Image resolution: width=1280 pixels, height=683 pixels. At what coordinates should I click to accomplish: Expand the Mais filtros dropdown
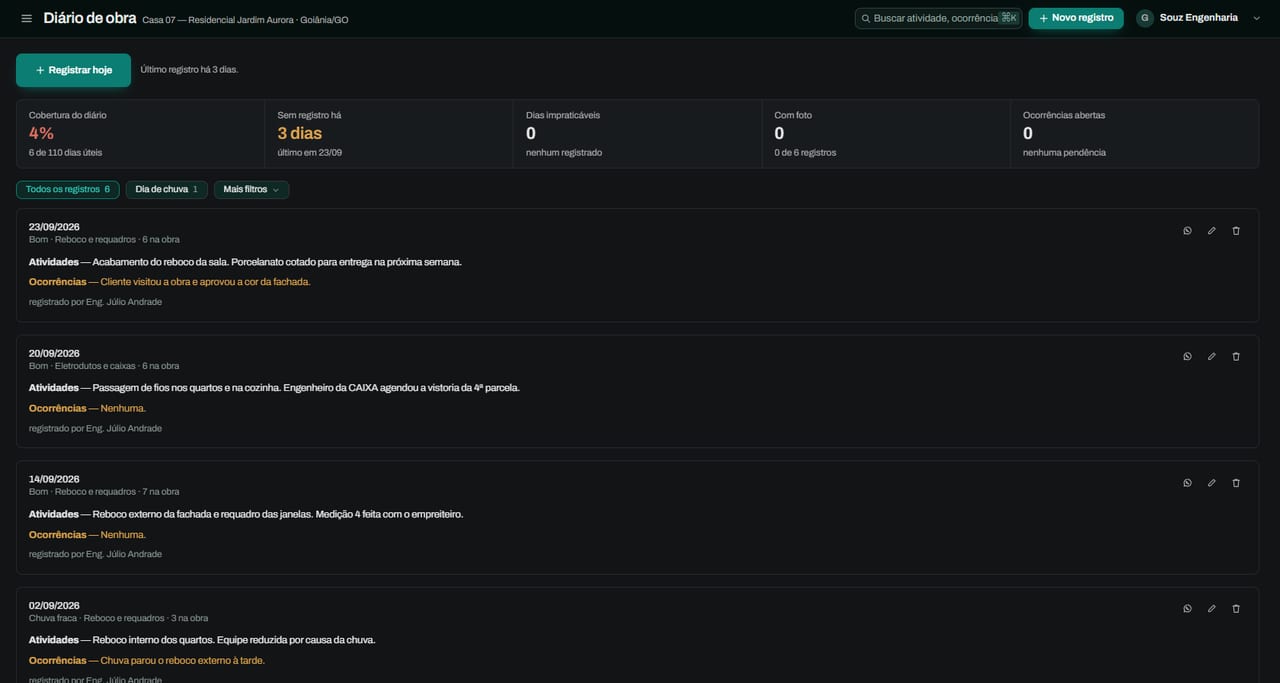pyautogui.click(x=251, y=190)
